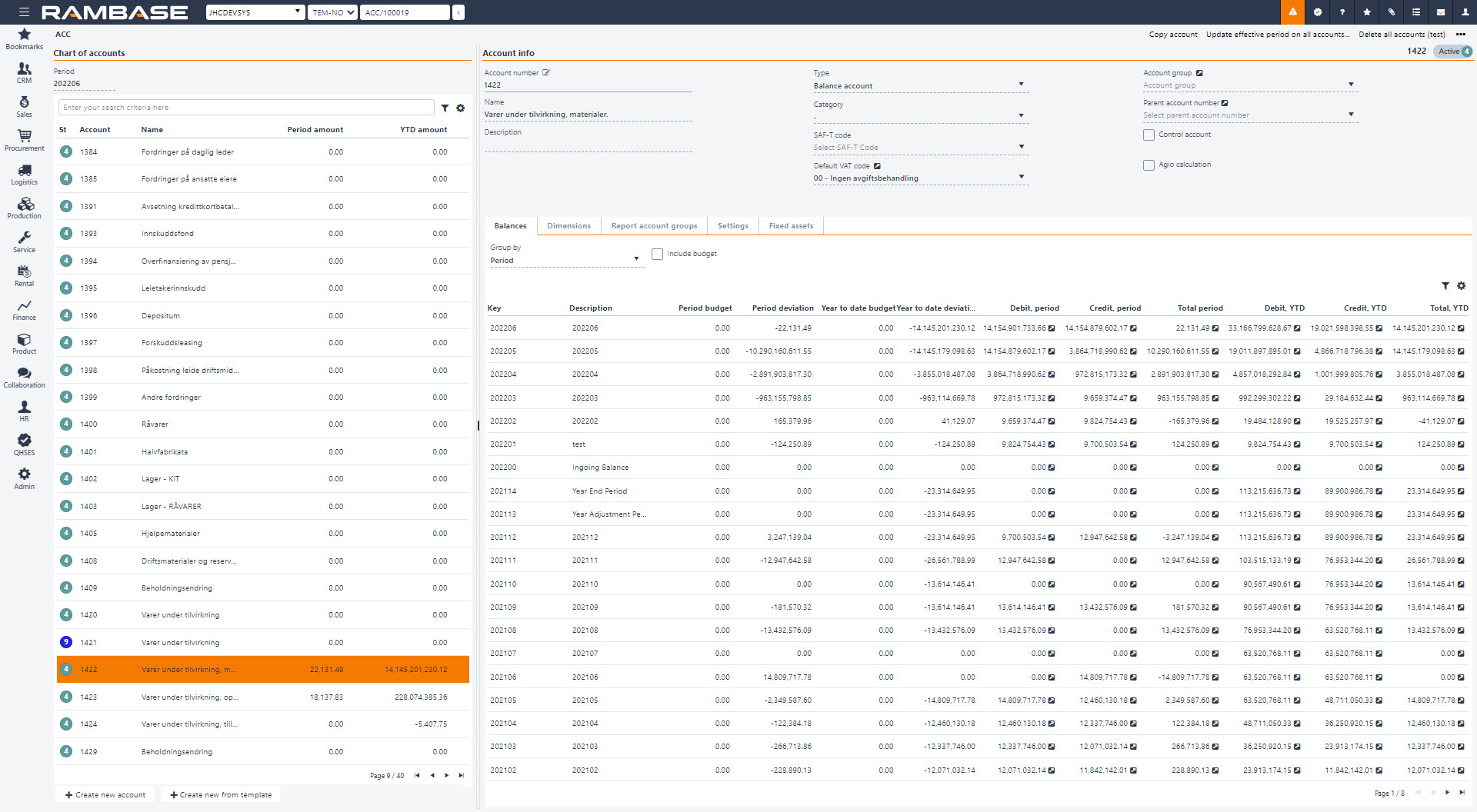Switch to the Balances tab
This screenshot has height=812, width=1477.
[x=510, y=226]
